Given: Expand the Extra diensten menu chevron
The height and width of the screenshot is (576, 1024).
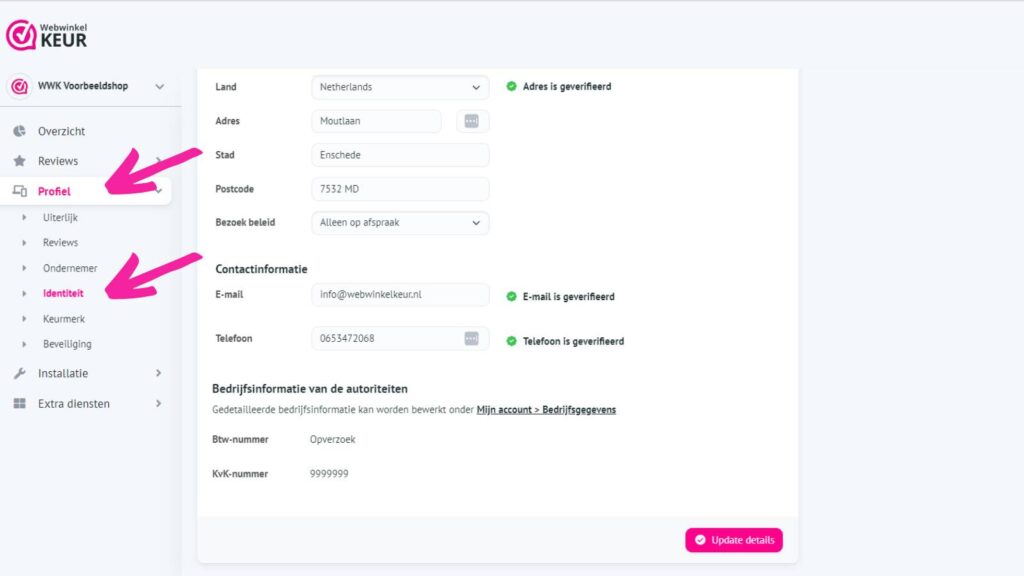Looking at the screenshot, I should click(x=158, y=404).
